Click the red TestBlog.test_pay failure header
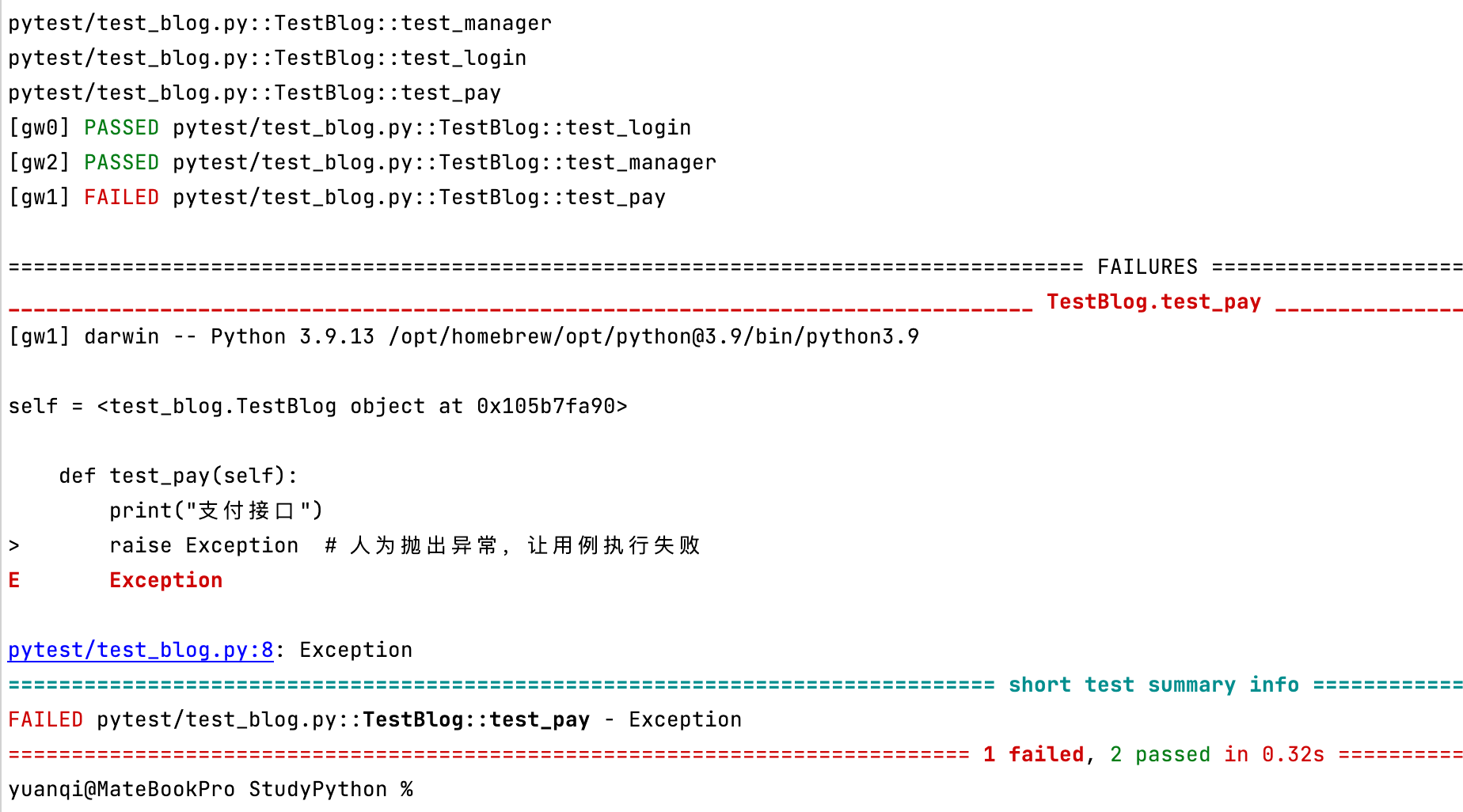This screenshot has width=1463, height=812. click(x=1153, y=302)
